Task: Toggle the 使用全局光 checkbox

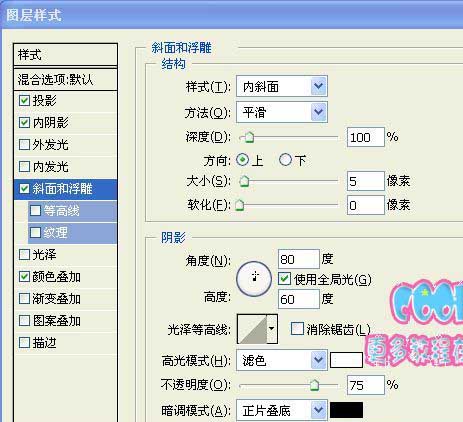Action: point(284,279)
